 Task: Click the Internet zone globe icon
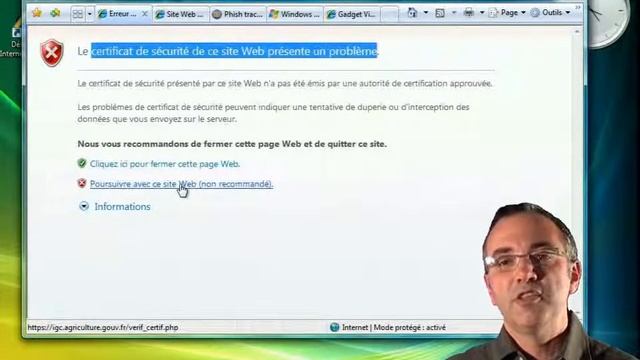334,327
